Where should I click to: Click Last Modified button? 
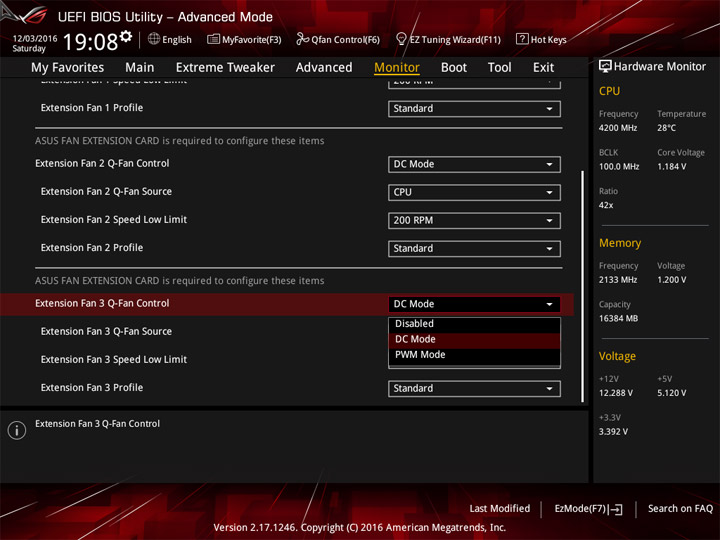500,509
